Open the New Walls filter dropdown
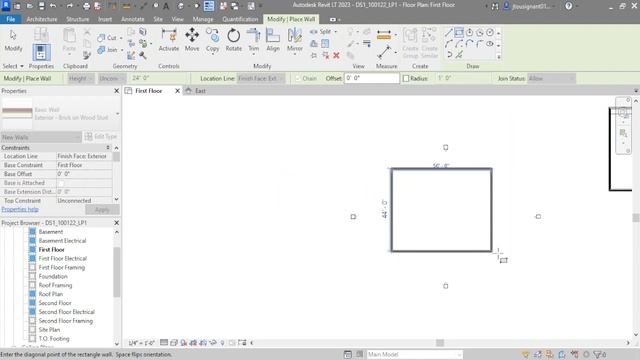The width and height of the screenshot is (640, 360). 41,137
